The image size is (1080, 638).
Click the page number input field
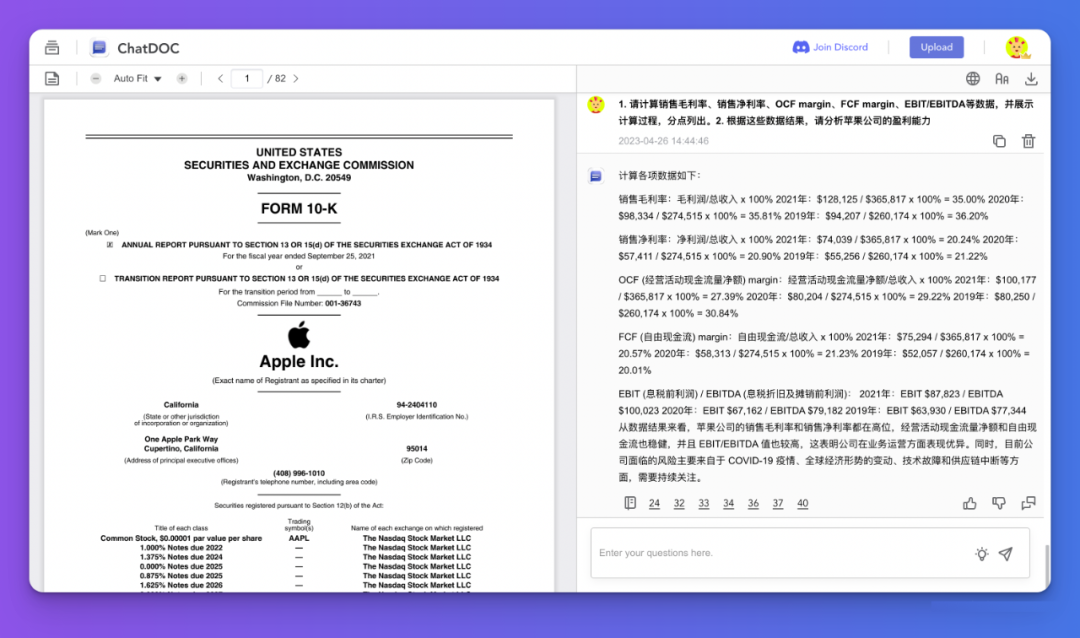[x=247, y=79]
